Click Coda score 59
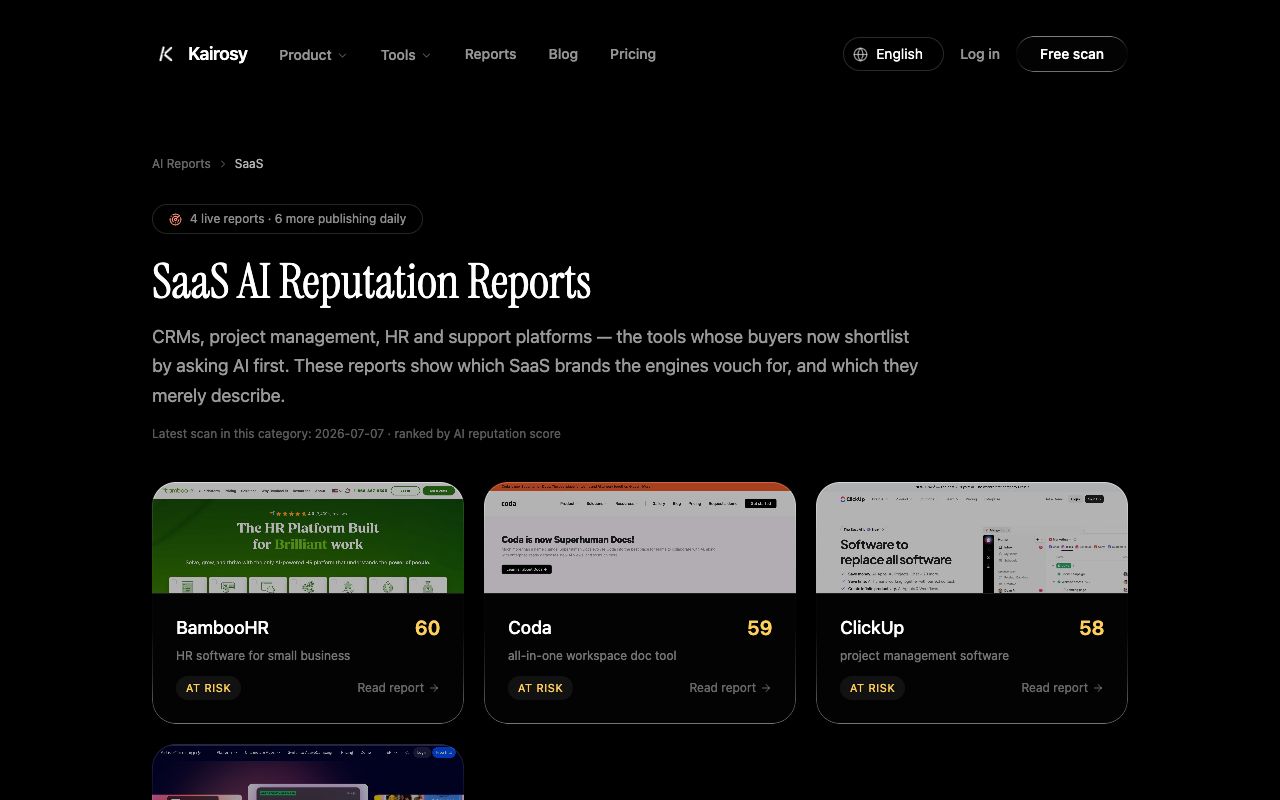 (x=760, y=628)
